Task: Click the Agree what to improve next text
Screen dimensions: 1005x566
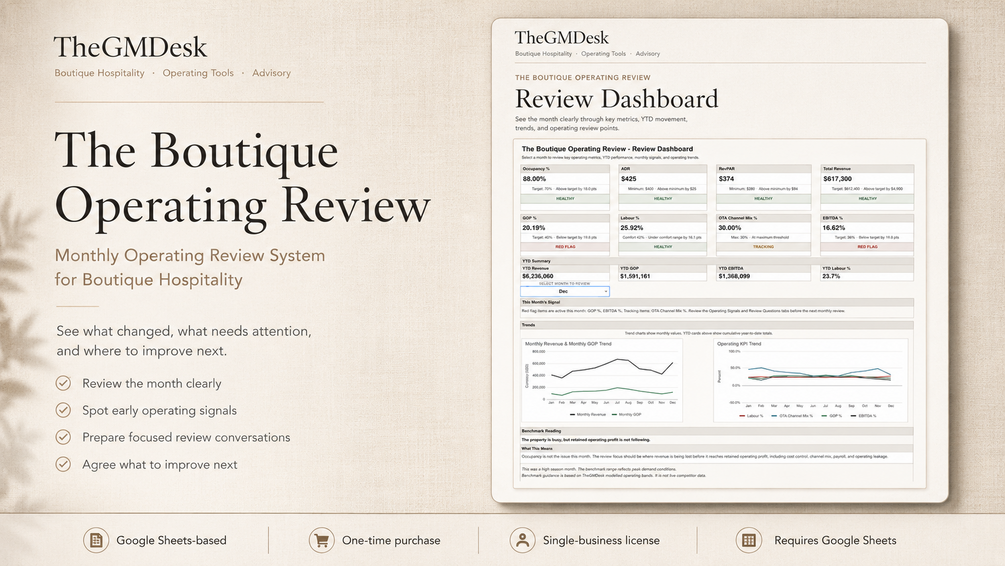Action: point(160,465)
